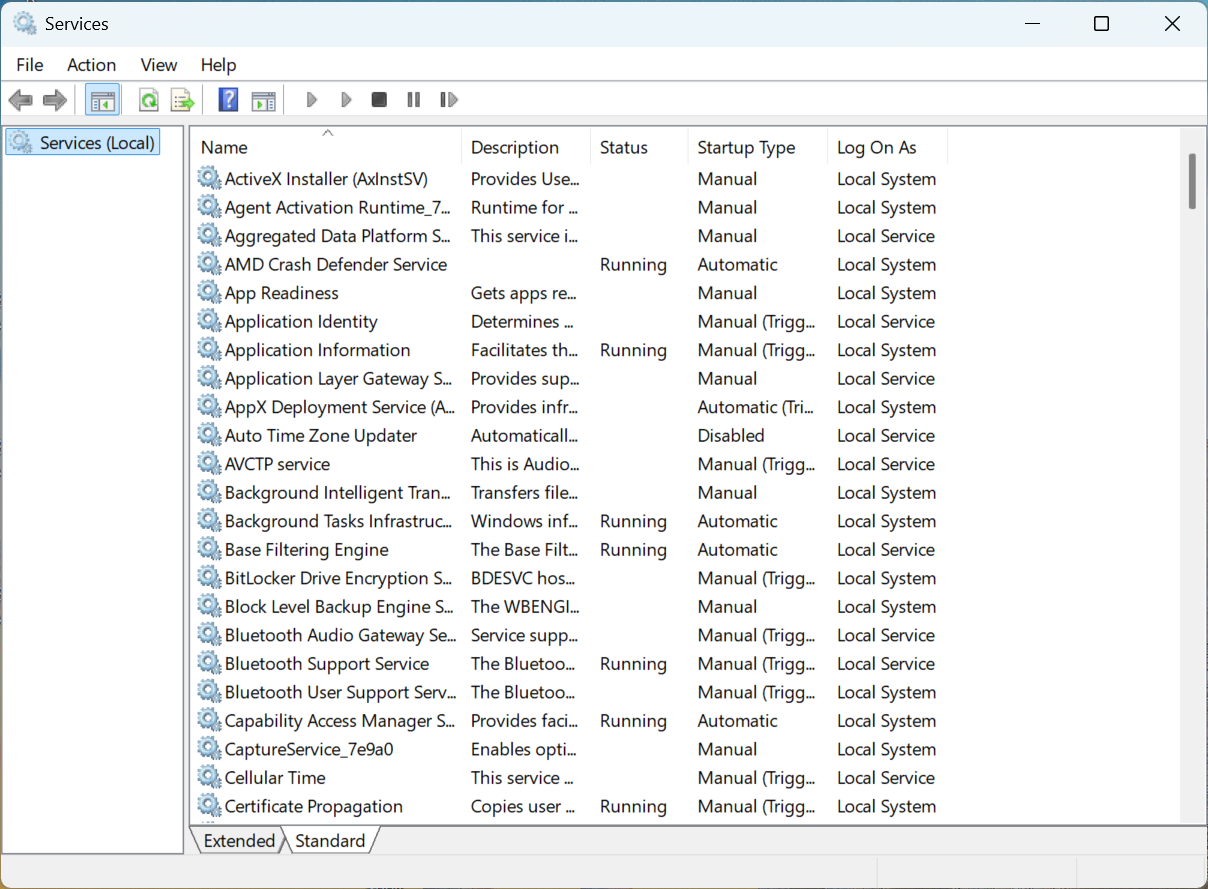The height and width of the screenshot is (889, 1208).
Task: Select the Agent Activation Runtime service name
Action: [x=338, y=207]
